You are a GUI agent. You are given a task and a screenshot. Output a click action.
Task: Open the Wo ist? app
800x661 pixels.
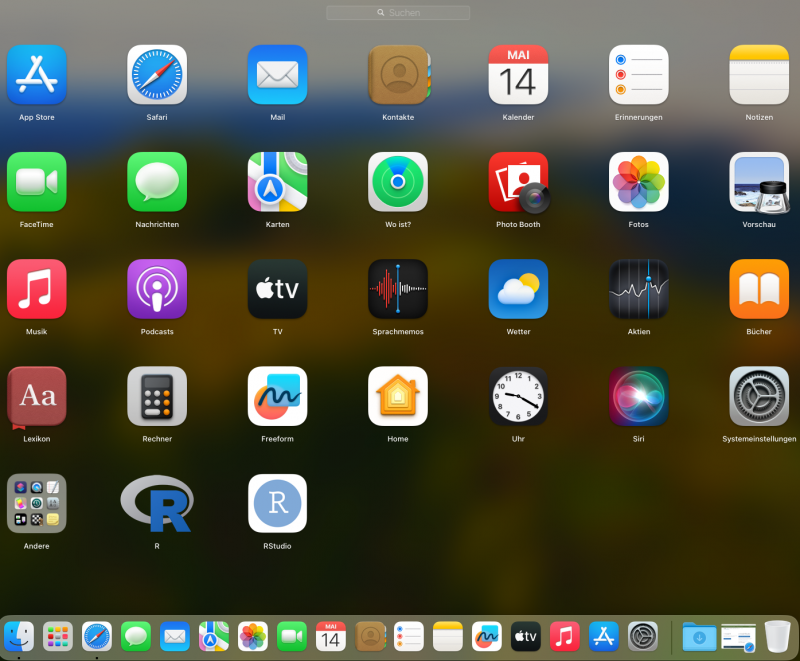coord(398,182)
